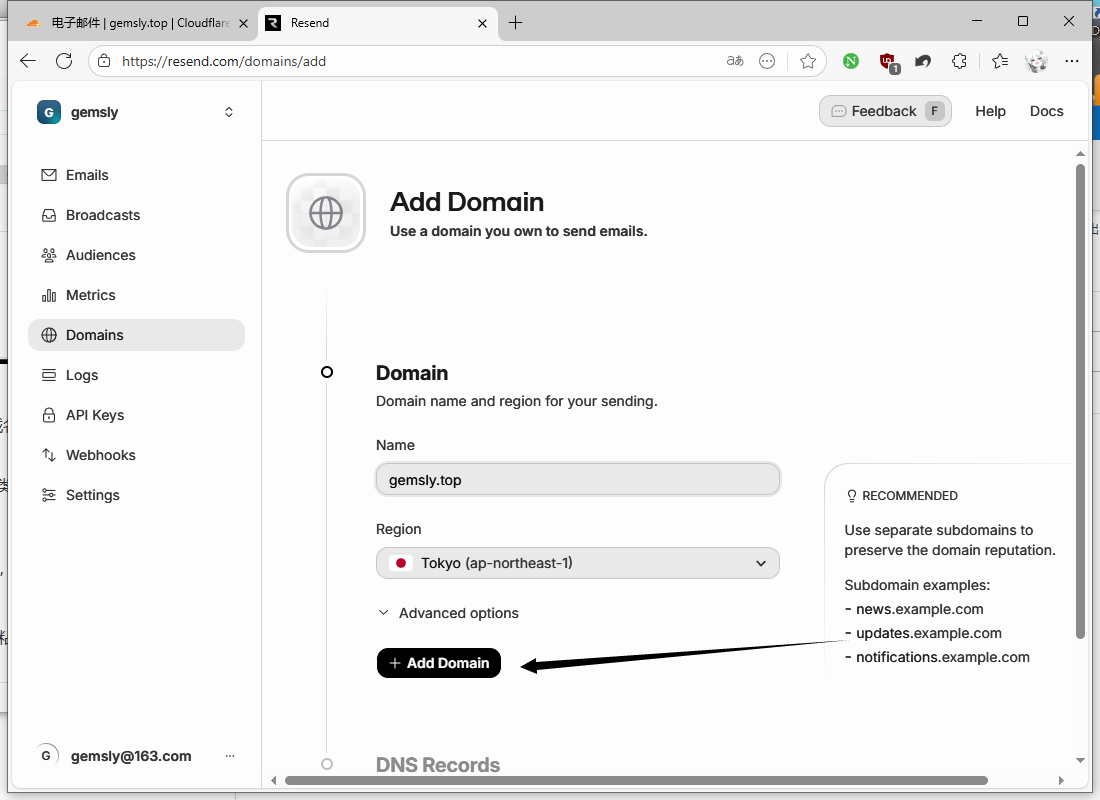Open account menu next to gemsly@163.com

230,756
